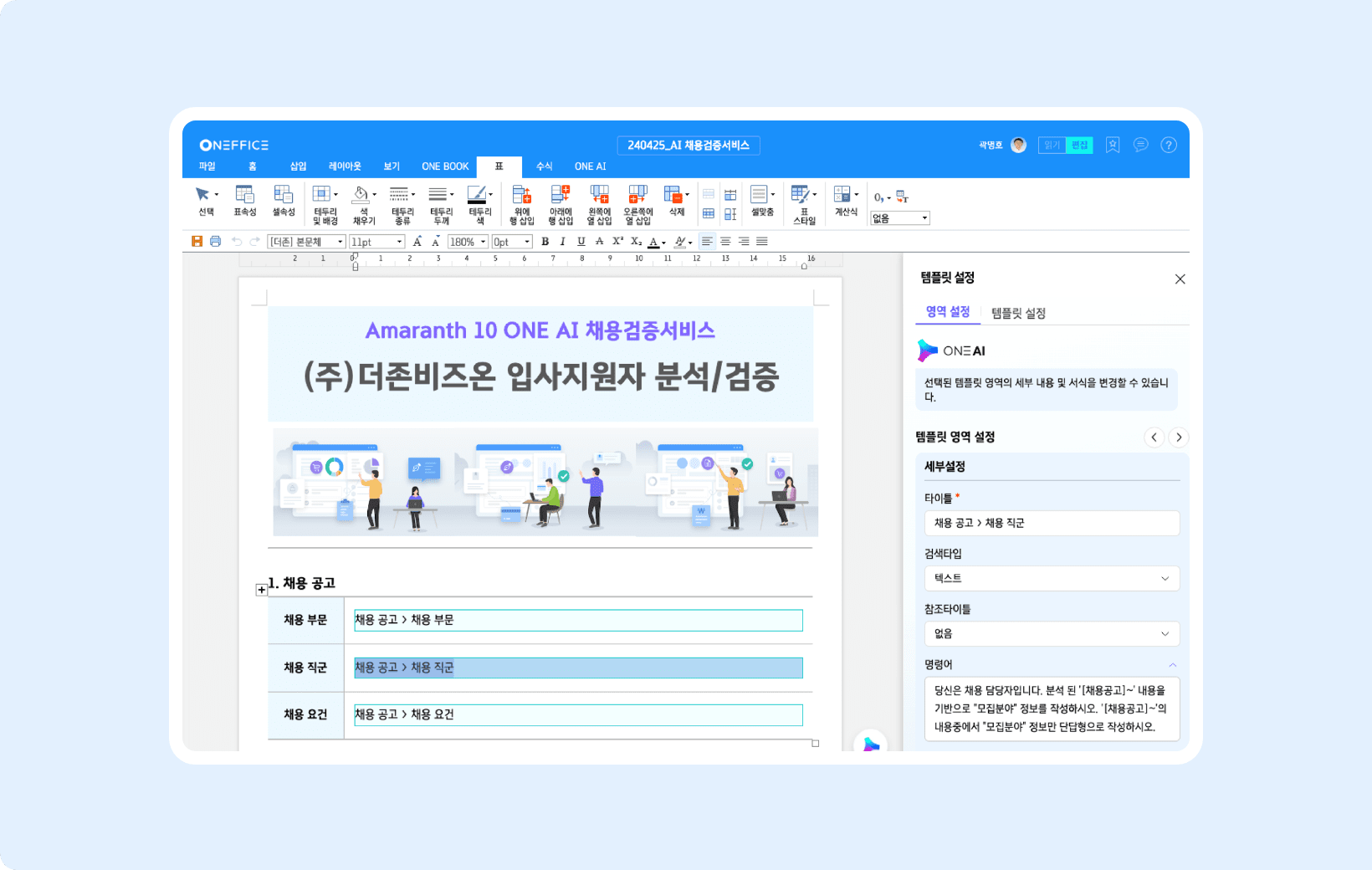Toggle underline formatting
The width and height of the screenshot is (1372, 870).
click(x=581, y=242)
